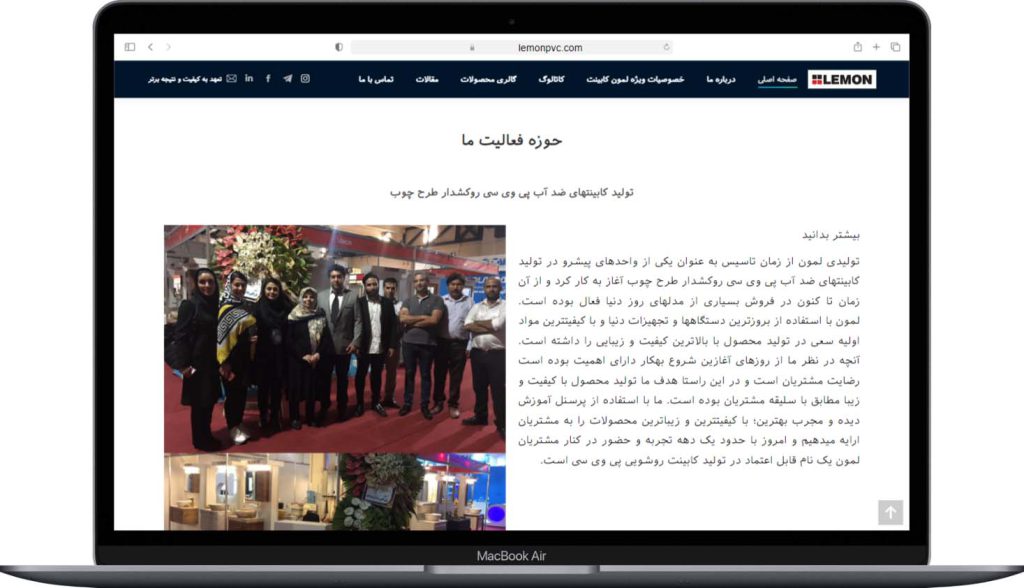Click the Safari share icon
The image size is (1024, 588).
tap(857, 47)
